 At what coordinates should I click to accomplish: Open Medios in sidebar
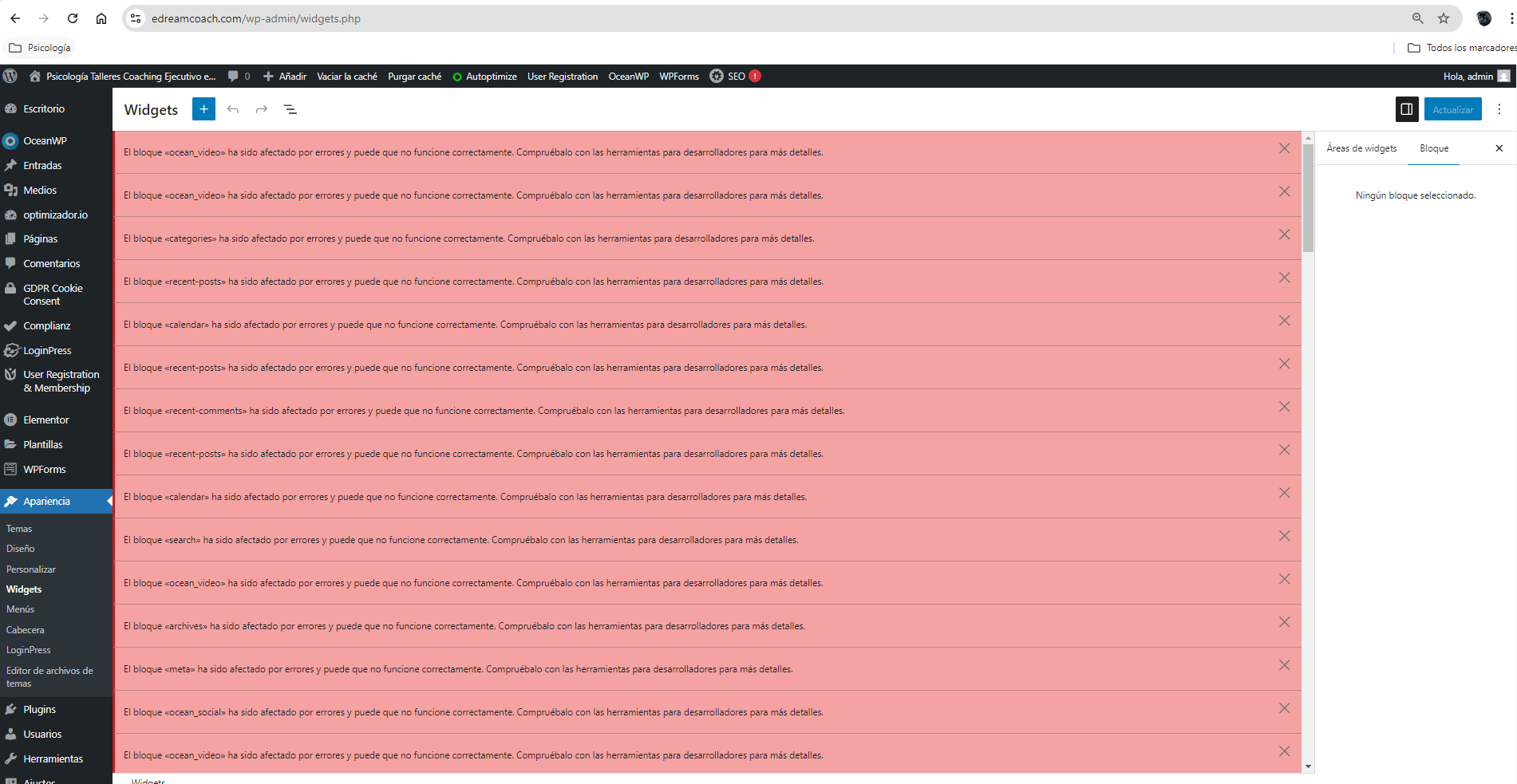[40, 191]
